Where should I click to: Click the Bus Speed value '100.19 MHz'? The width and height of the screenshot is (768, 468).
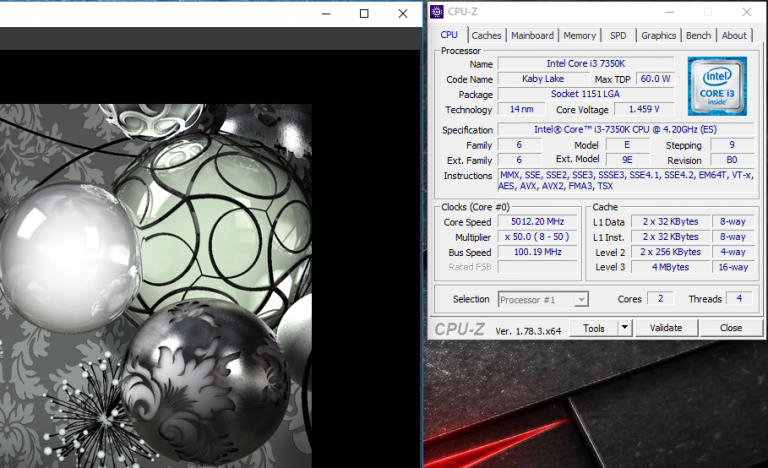coord(537,252)
